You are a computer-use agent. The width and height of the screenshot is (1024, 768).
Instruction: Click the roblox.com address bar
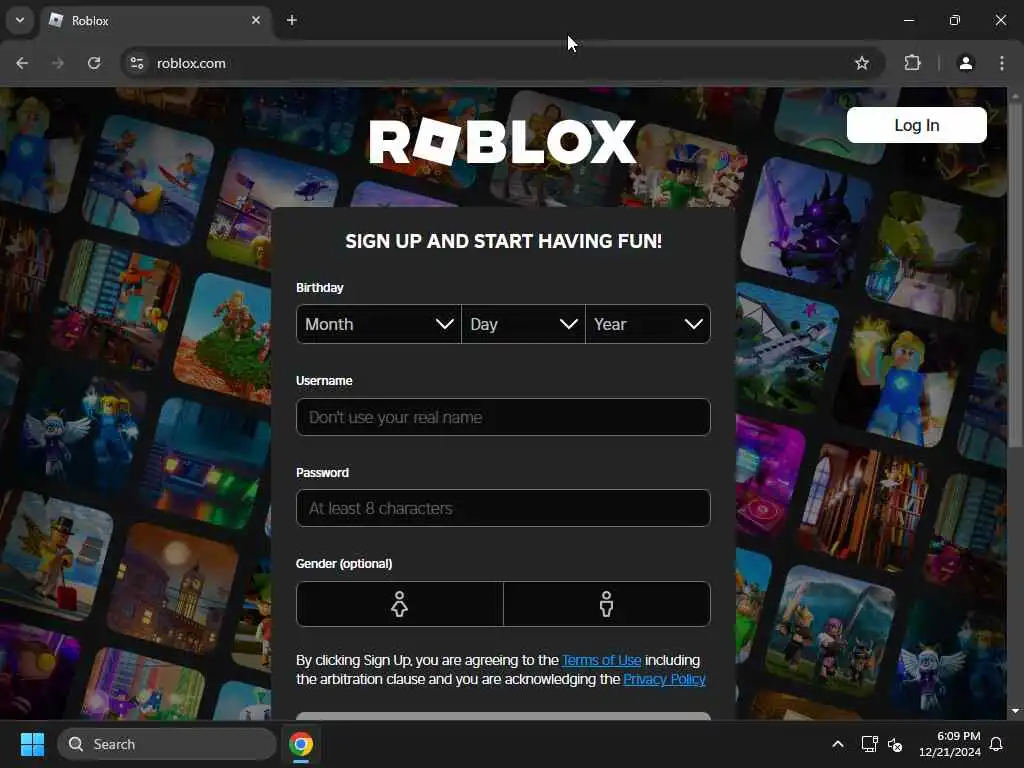[503, 63]
